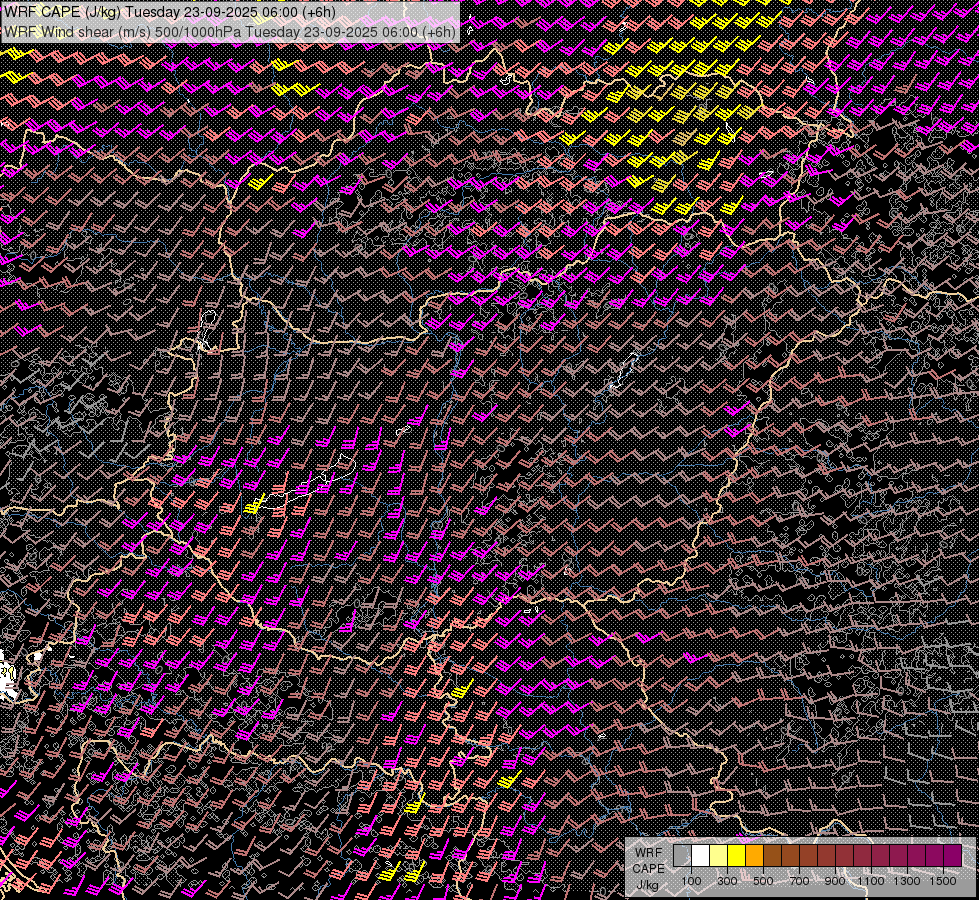Click the last purple swatch in the legend

pyautogui.click(x=952, y=856)
